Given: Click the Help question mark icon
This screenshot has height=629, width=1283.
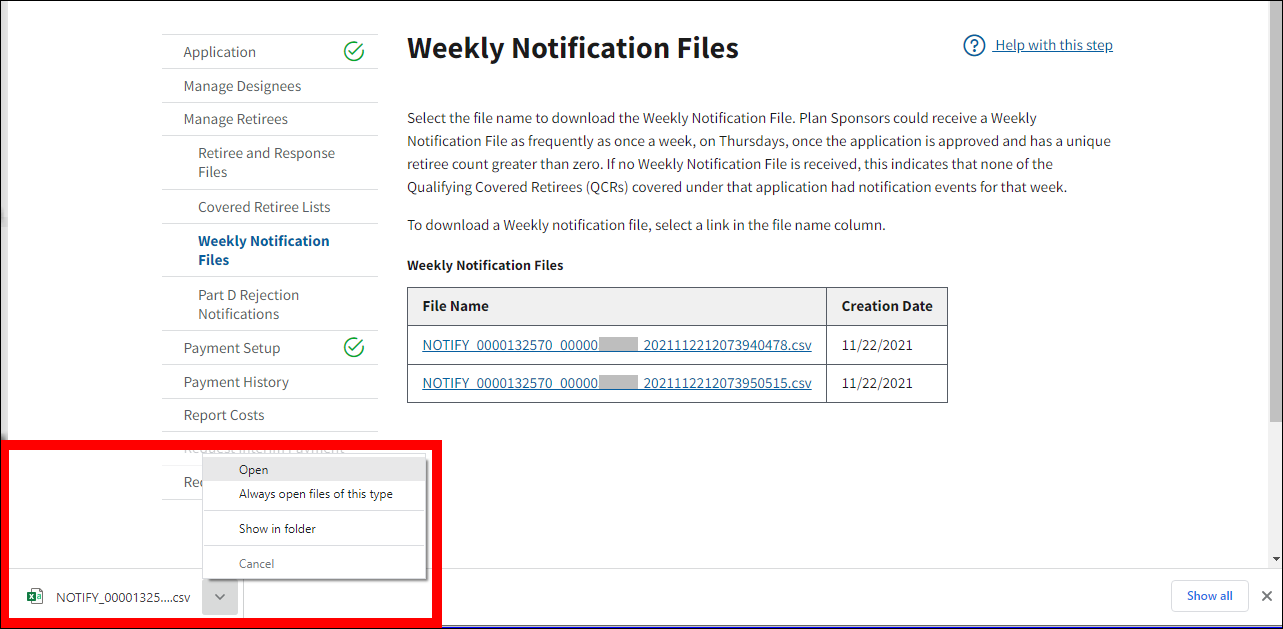Looking at the screenshot, I should pyautogui.click(x=974, y=46).
